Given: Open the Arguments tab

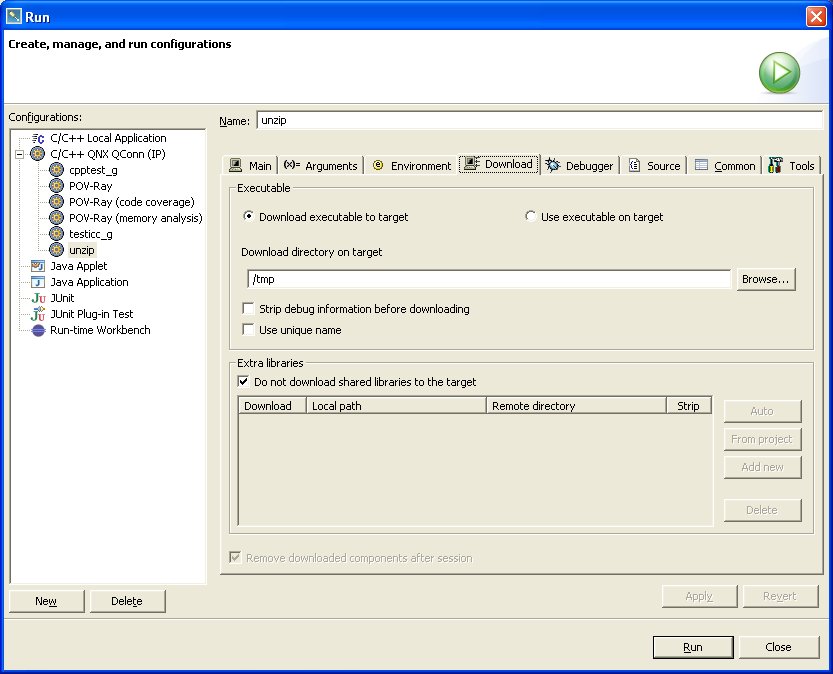Looking at the screenshot, I should pyautogui.click(x=321, y=166).
